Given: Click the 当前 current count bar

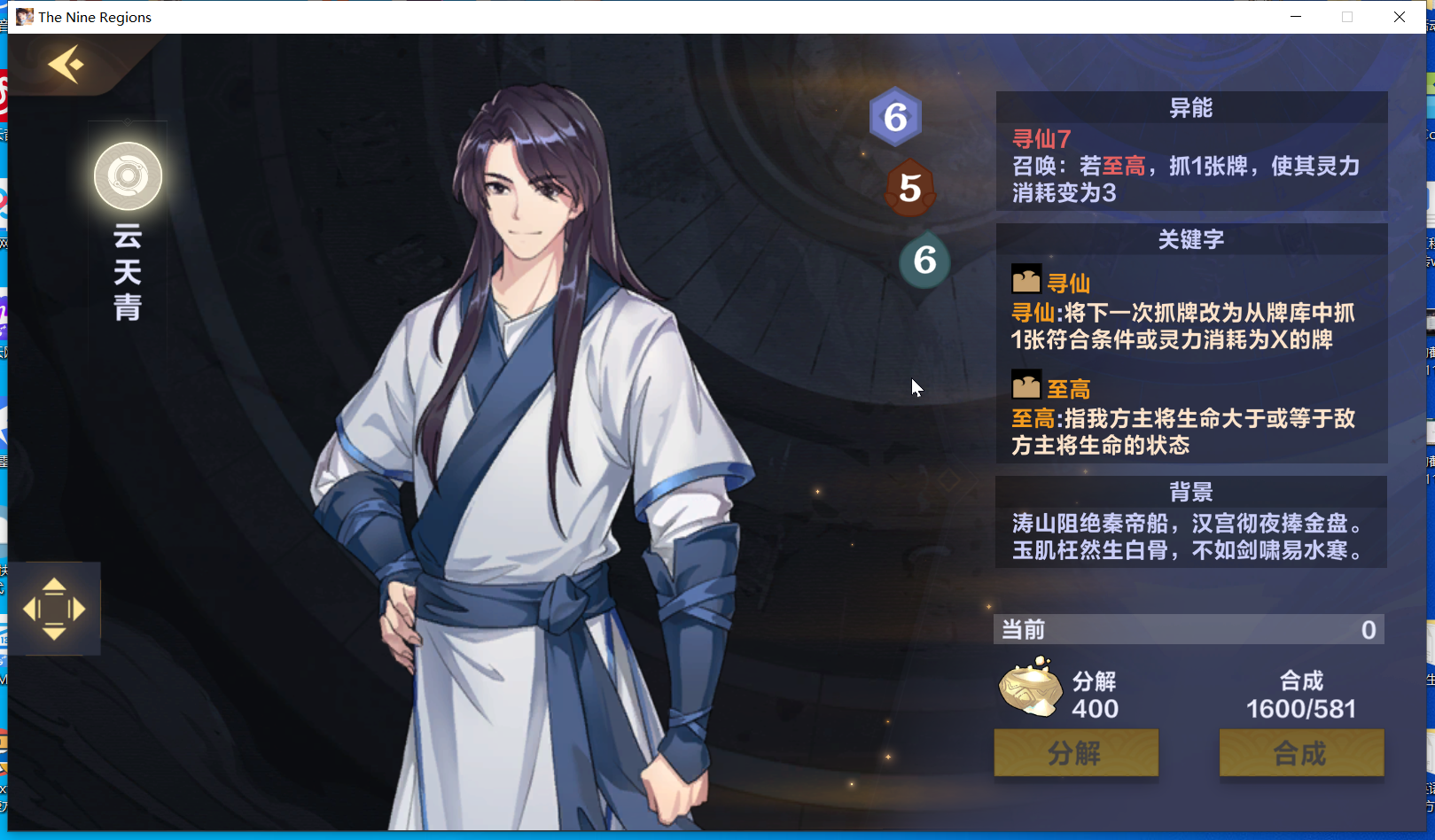Looking at the screenshot, I should 1189,630.
